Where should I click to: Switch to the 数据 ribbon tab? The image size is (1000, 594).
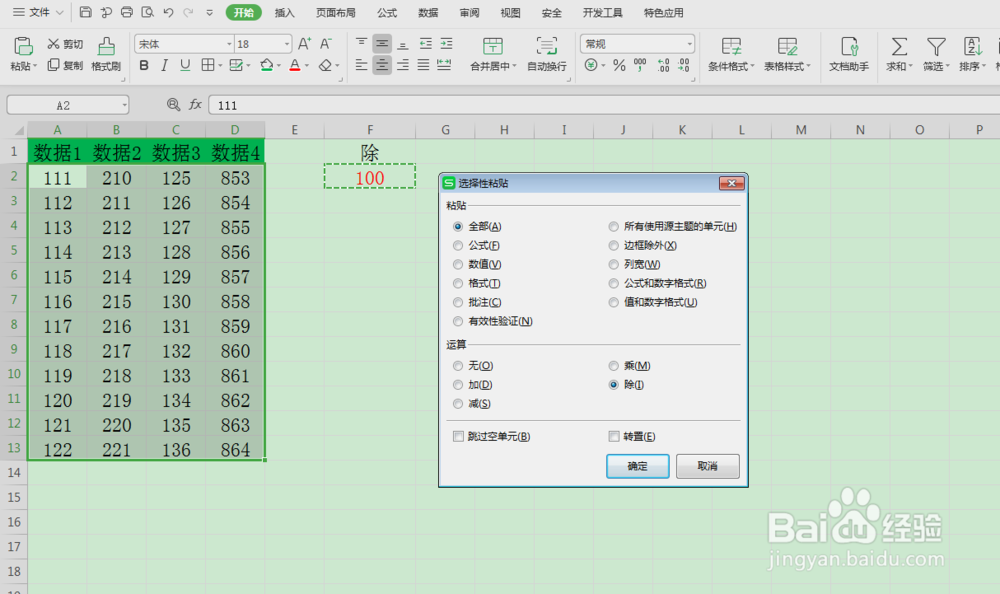coord(428,13)
